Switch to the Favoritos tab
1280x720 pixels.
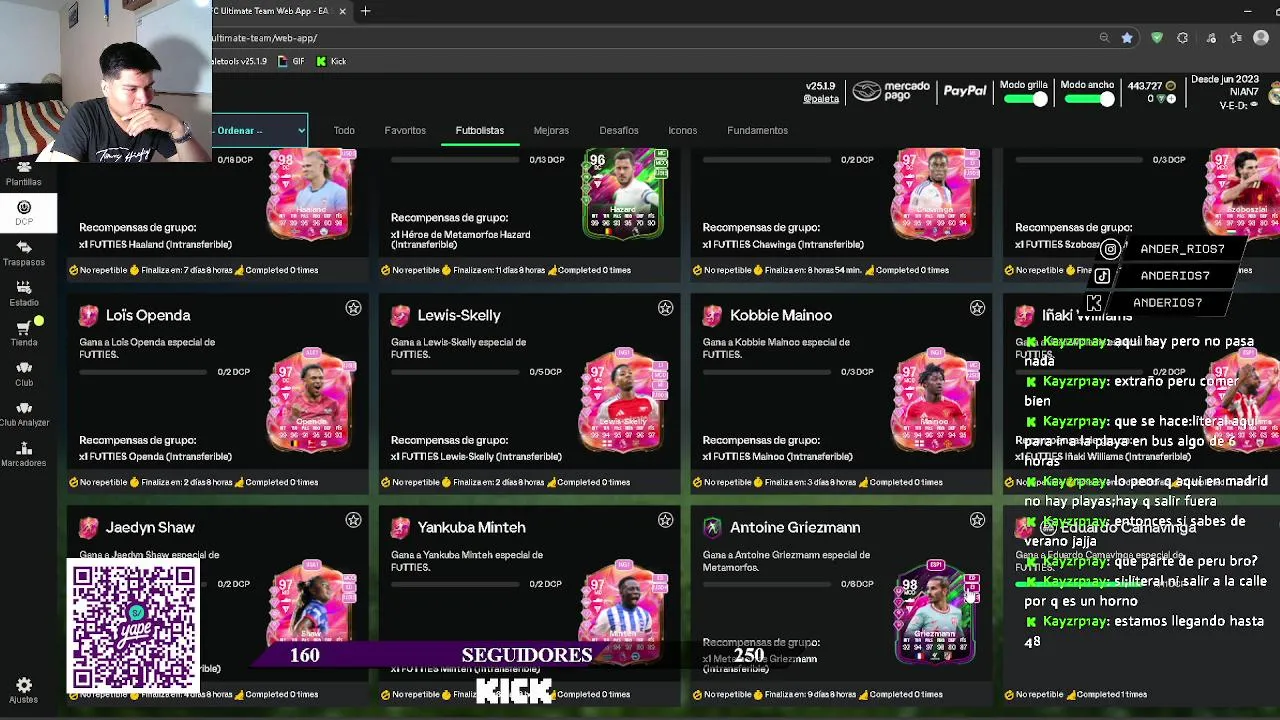coord(405,130)
